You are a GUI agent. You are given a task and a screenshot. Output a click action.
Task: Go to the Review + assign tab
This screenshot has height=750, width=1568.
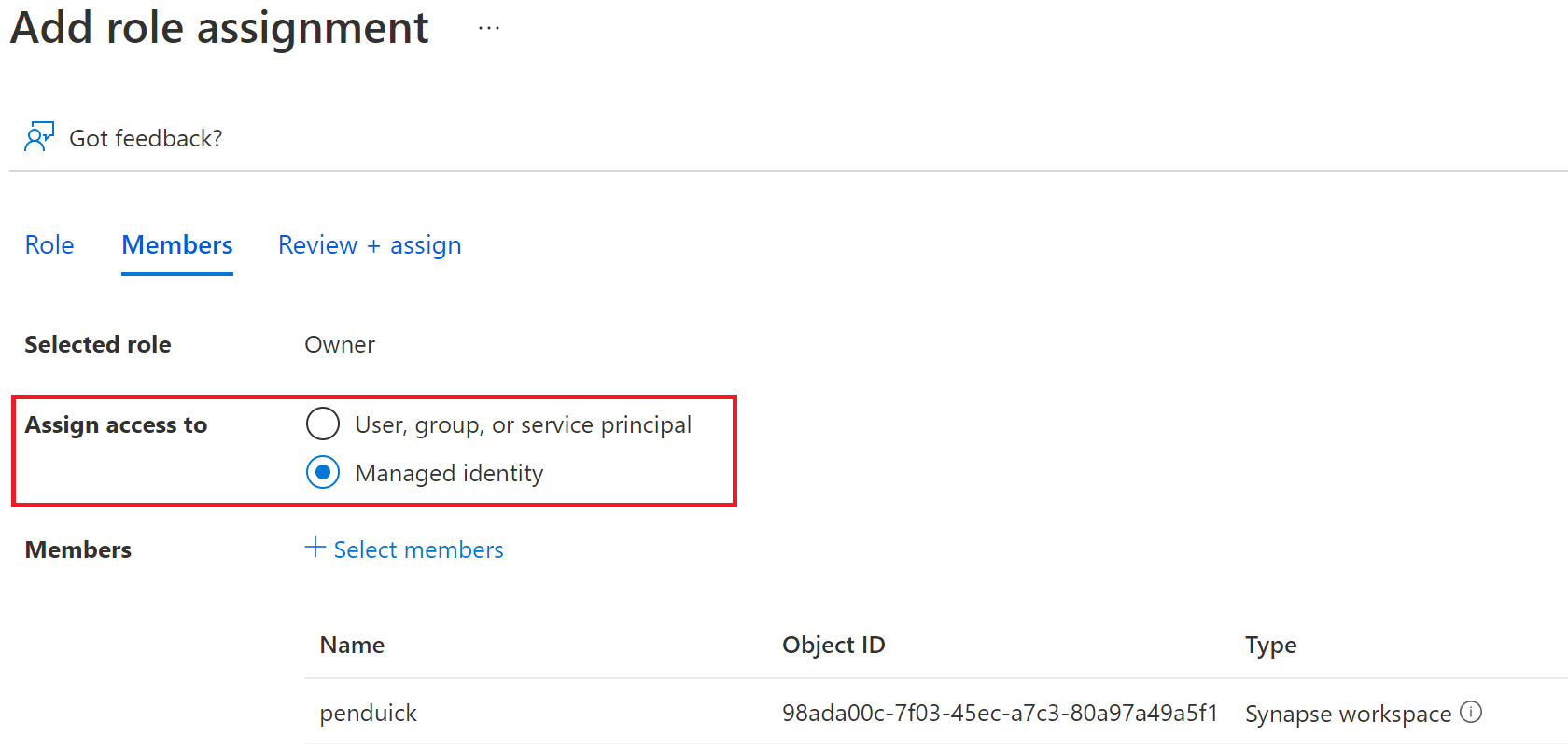(x=370, y=245)
